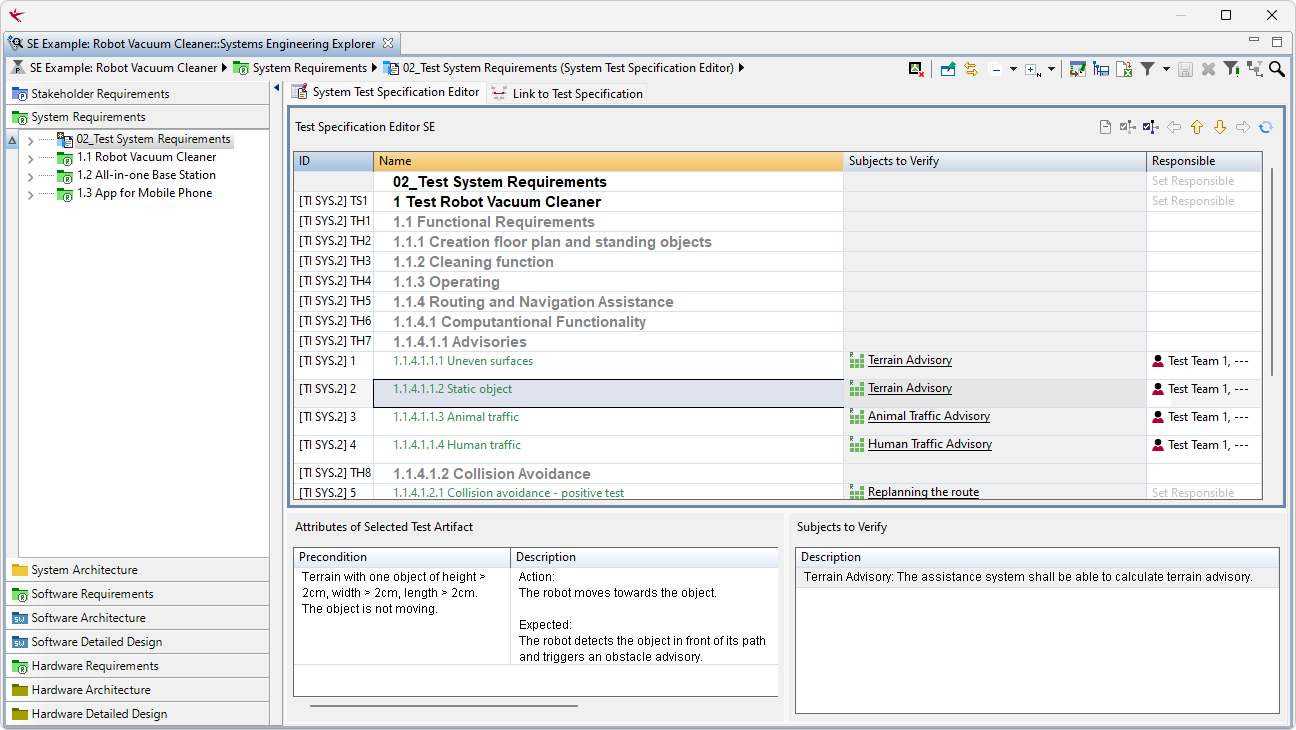
Task: Click the move-right arrow icon
Action: [1243, 127]
